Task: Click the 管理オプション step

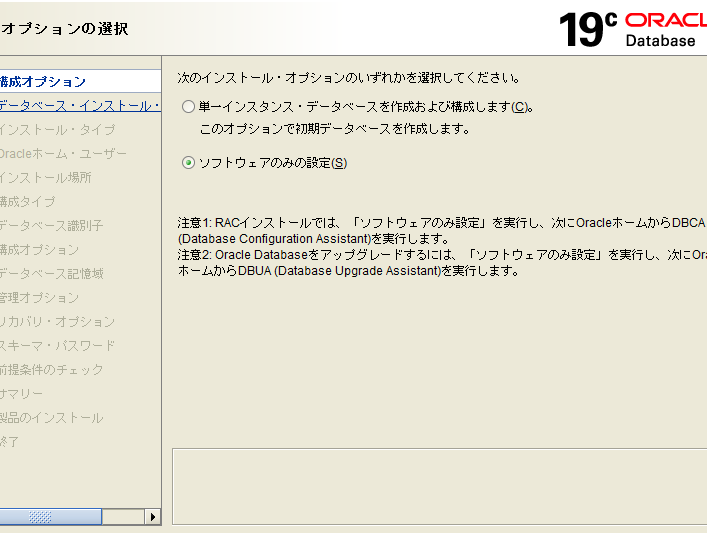Action: click(40, 298)
